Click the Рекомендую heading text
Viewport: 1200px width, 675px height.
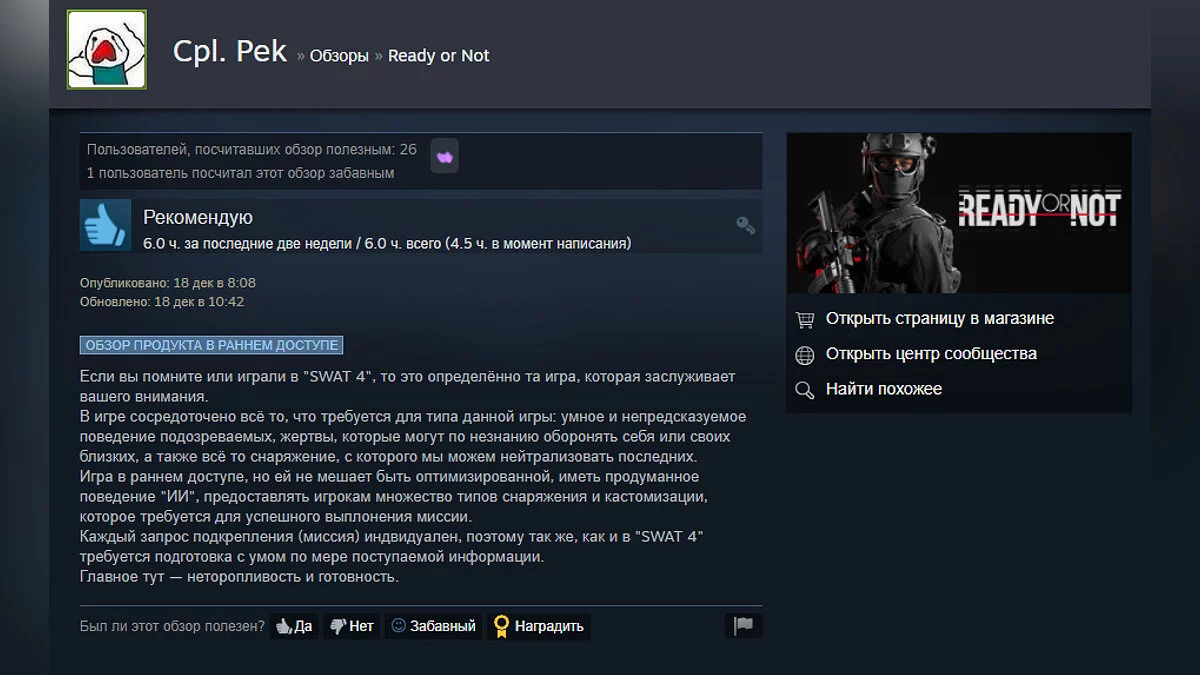(x=198, y=217)
